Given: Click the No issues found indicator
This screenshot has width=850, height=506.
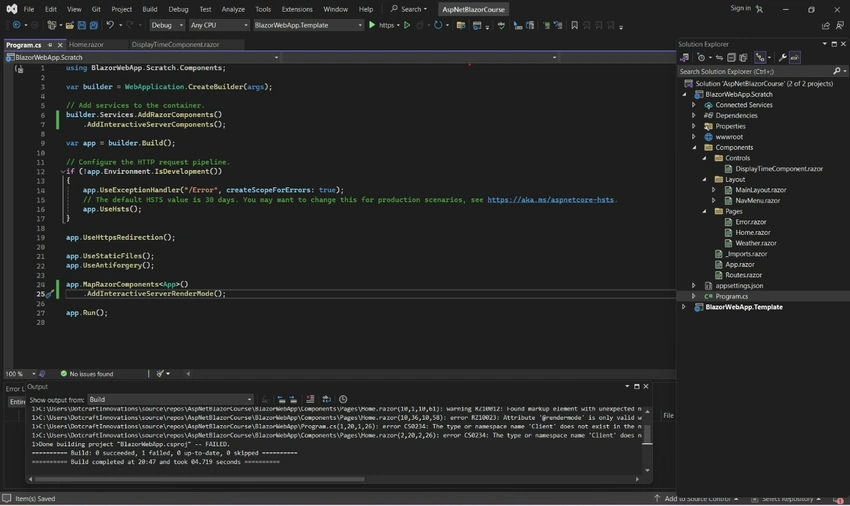Looking at the screenshot, I should click(87, 374).
